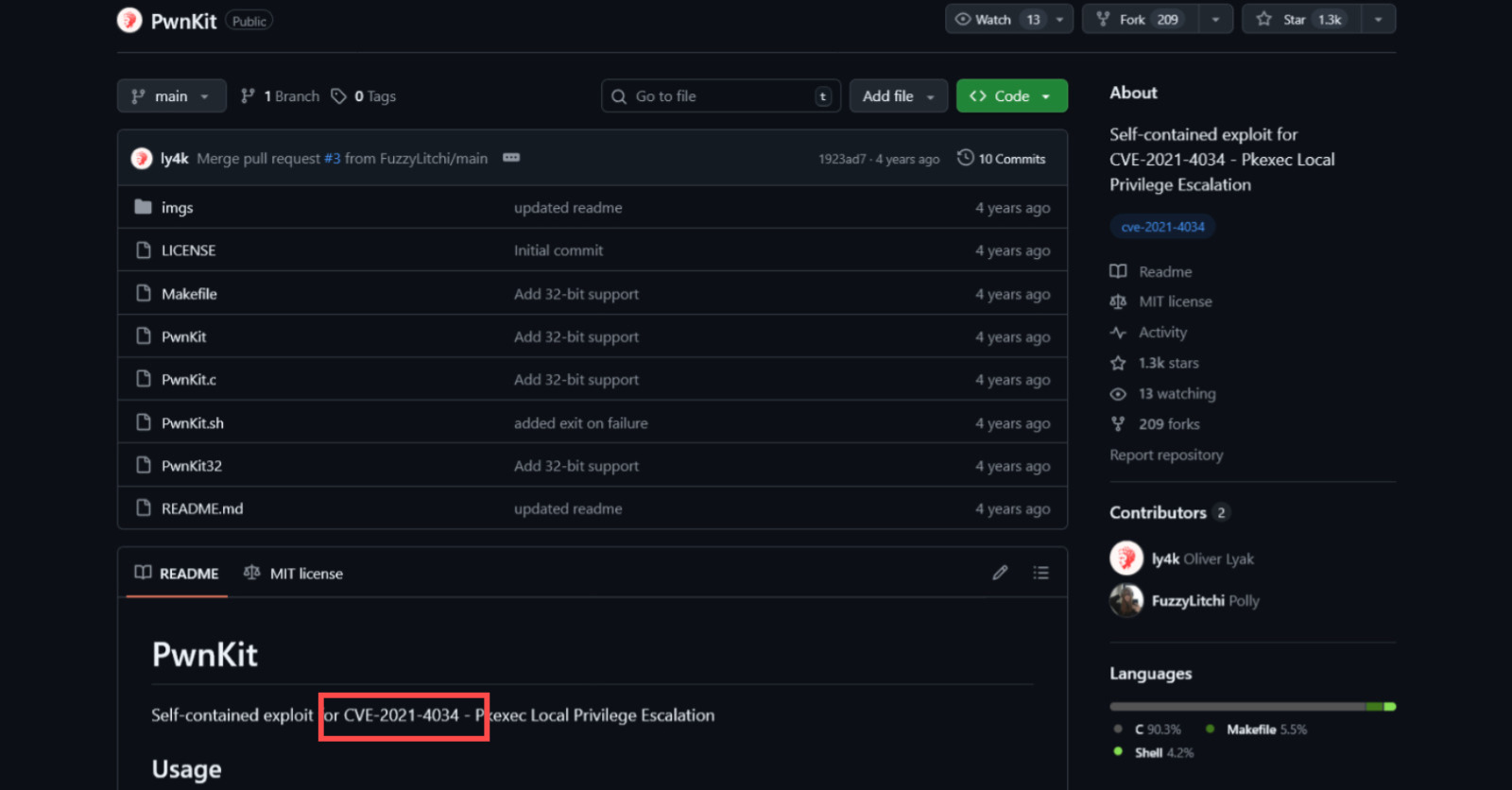The width and height of the screenshot is (1512, 790).
Task: Click the Activity pulse link
Action: [1161, 333]
